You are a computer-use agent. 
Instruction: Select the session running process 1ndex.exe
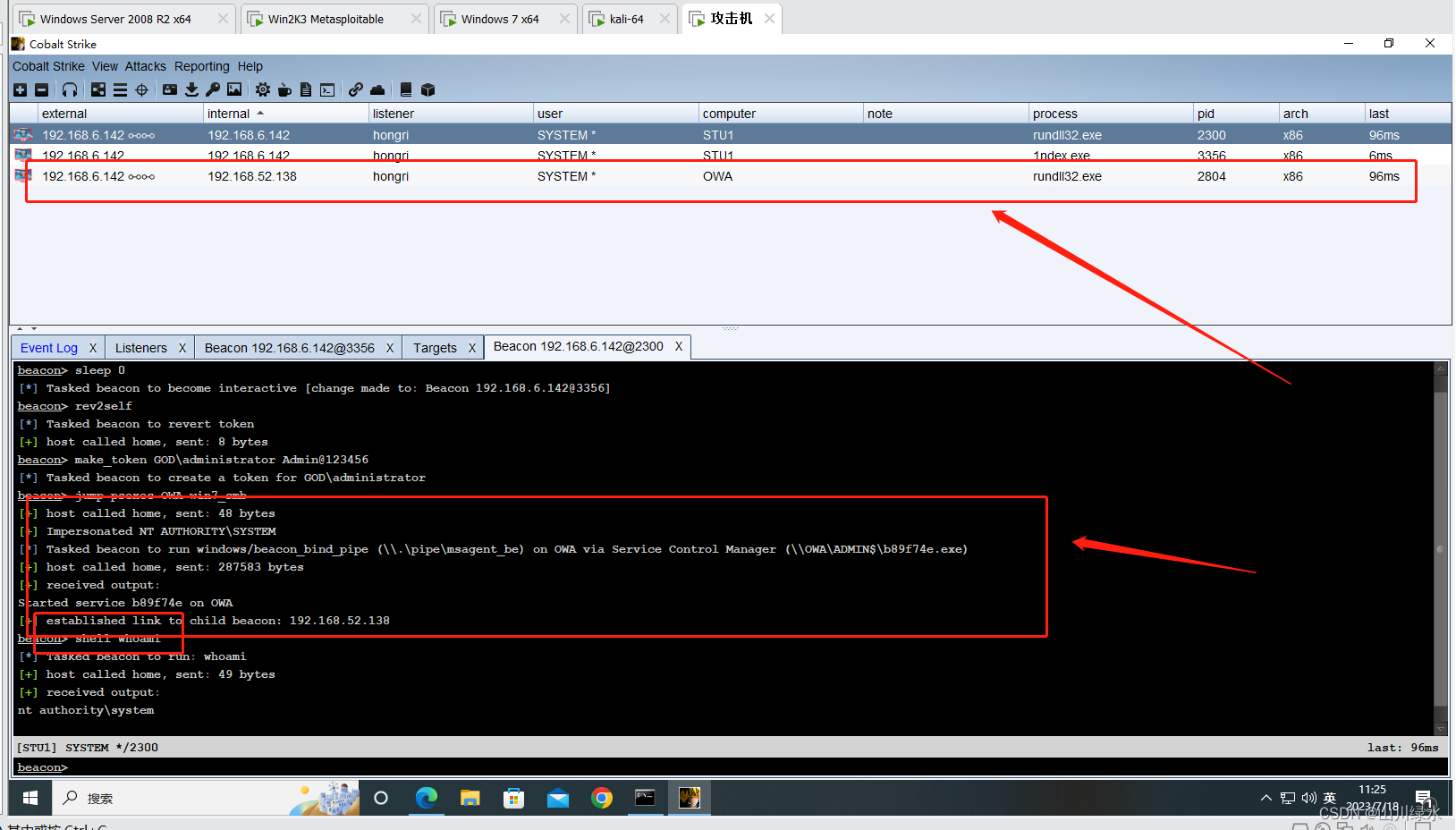click(x=731, y=156)
